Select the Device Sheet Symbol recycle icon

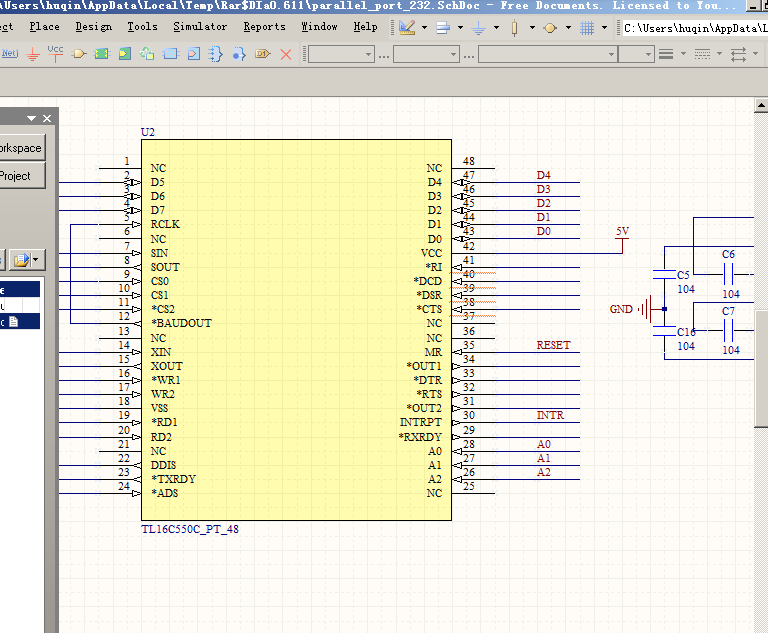[x=147, y=53]
